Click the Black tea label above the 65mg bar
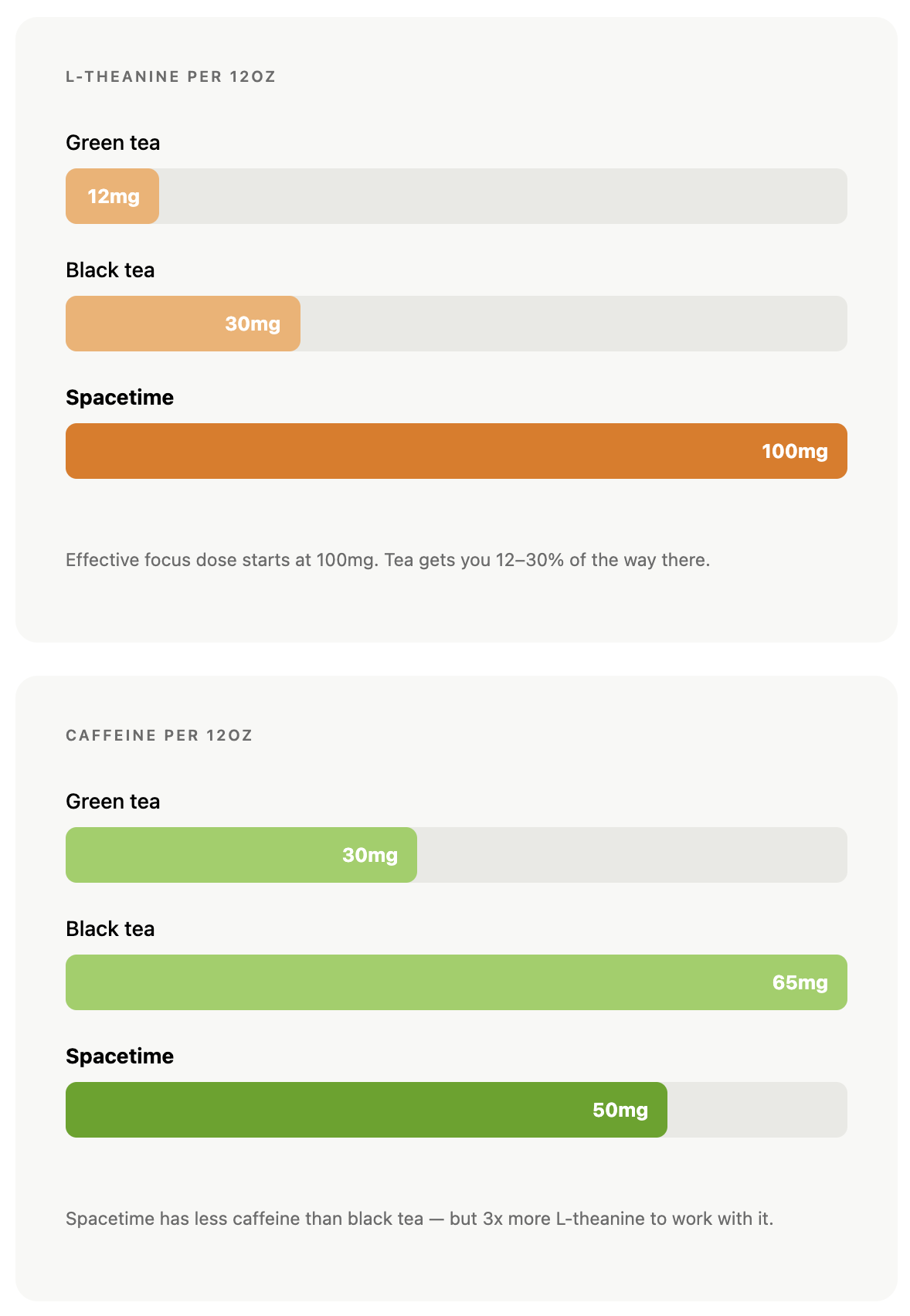 click(110, 929)
